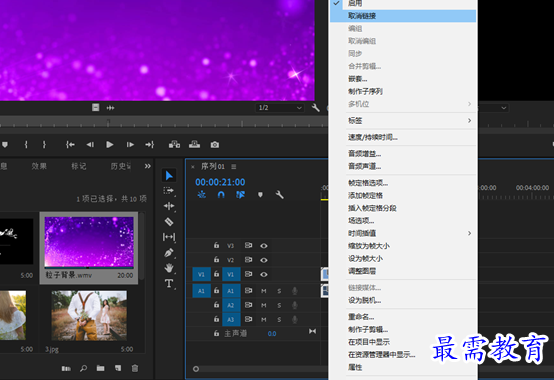
Task: Add marker in Program monitor
Action: [5, 145]
